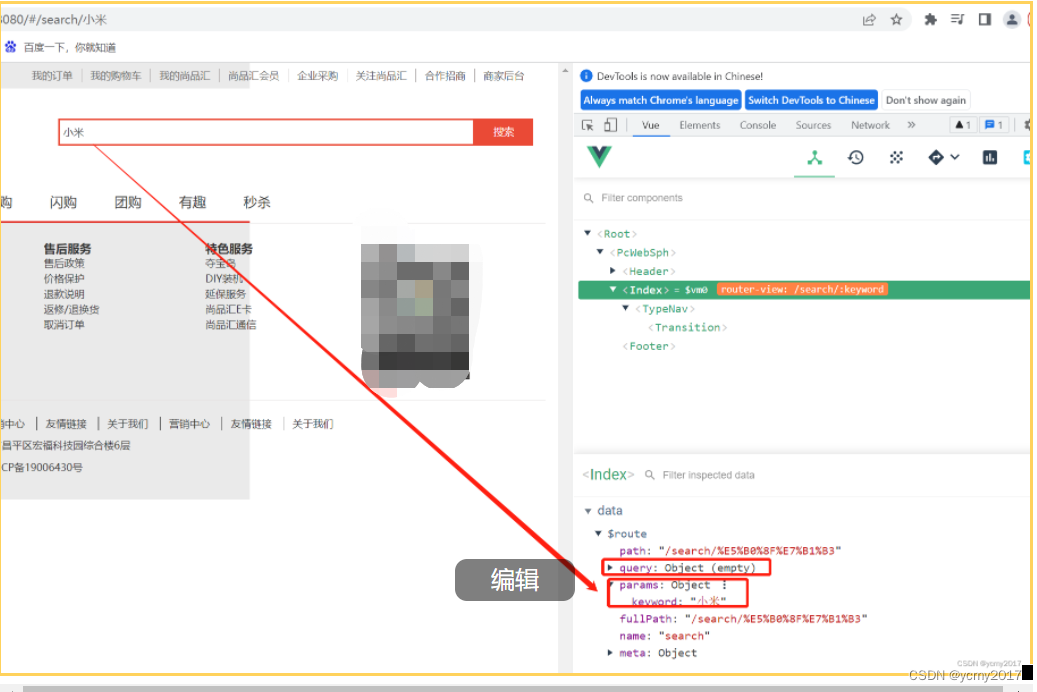Switch to the Elements tab

tap(700, 125)
